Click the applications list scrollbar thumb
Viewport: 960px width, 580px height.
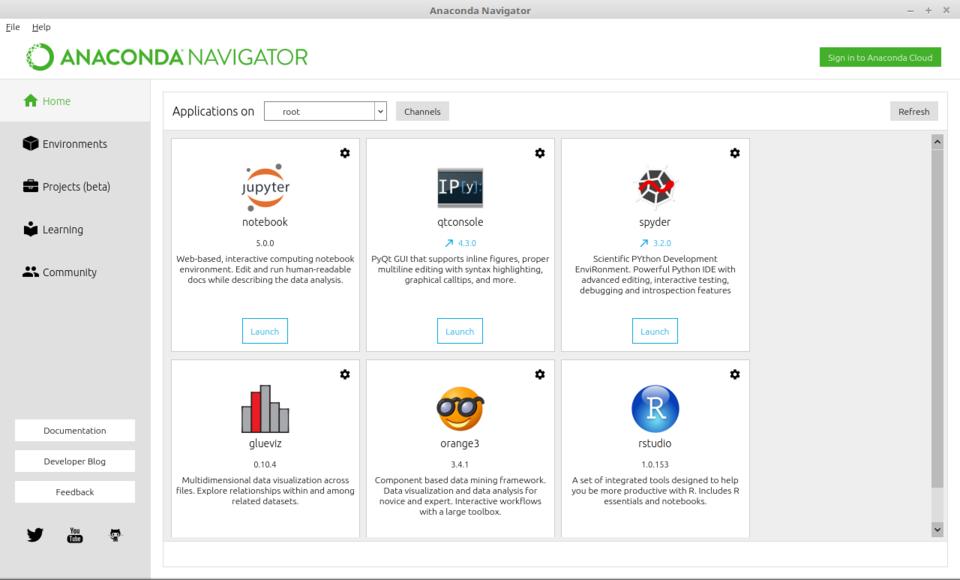[x=937, y=318]
